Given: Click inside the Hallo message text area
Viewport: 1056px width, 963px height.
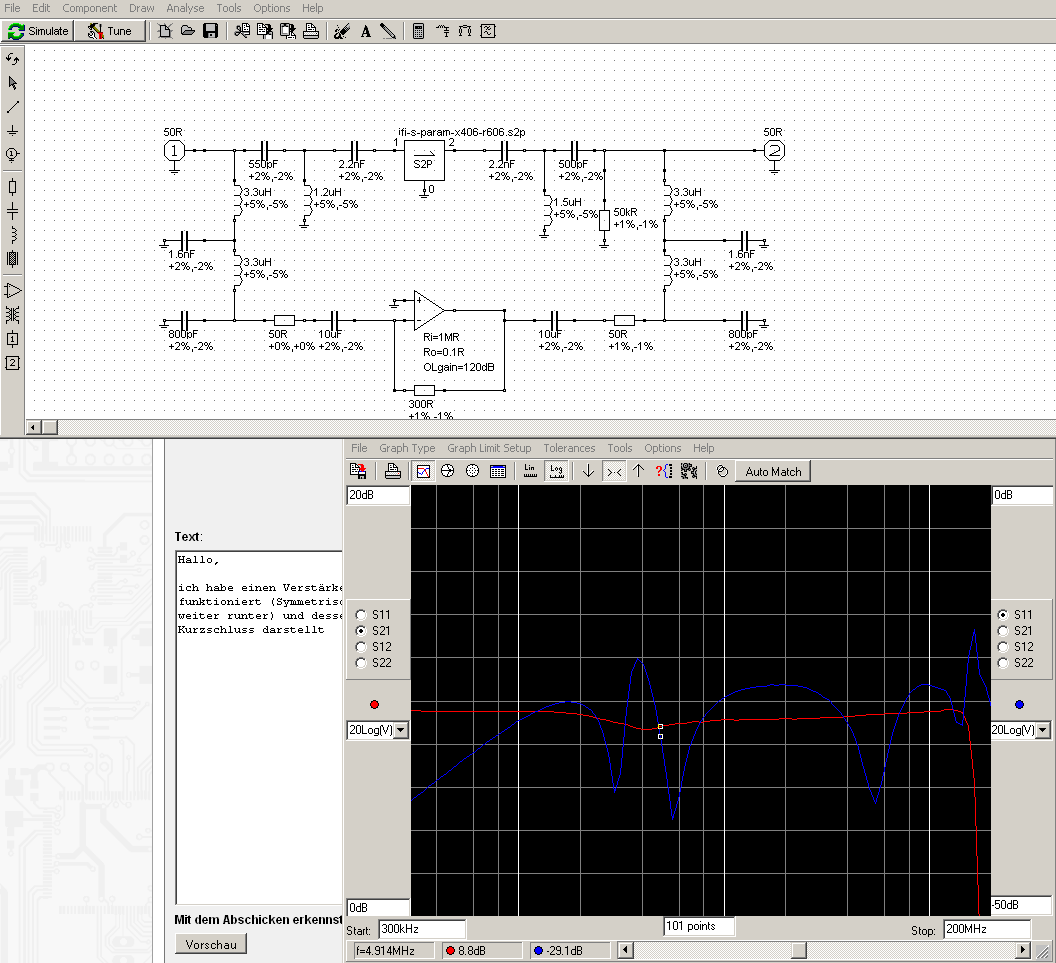Looking at the screenshot, I should [259, 727].
